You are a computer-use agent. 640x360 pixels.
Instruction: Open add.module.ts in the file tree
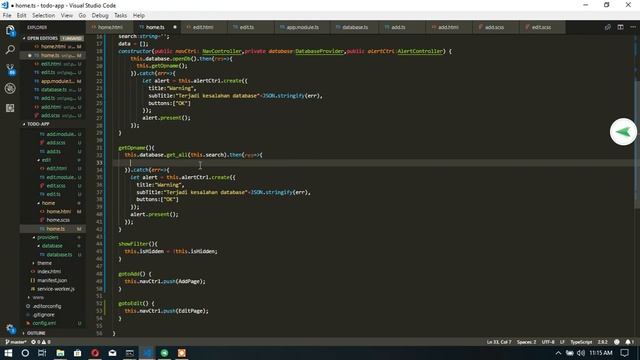[60, 134]
